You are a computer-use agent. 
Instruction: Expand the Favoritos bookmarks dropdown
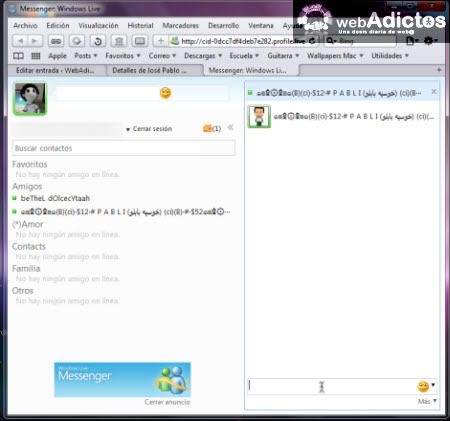click(123, 56)
